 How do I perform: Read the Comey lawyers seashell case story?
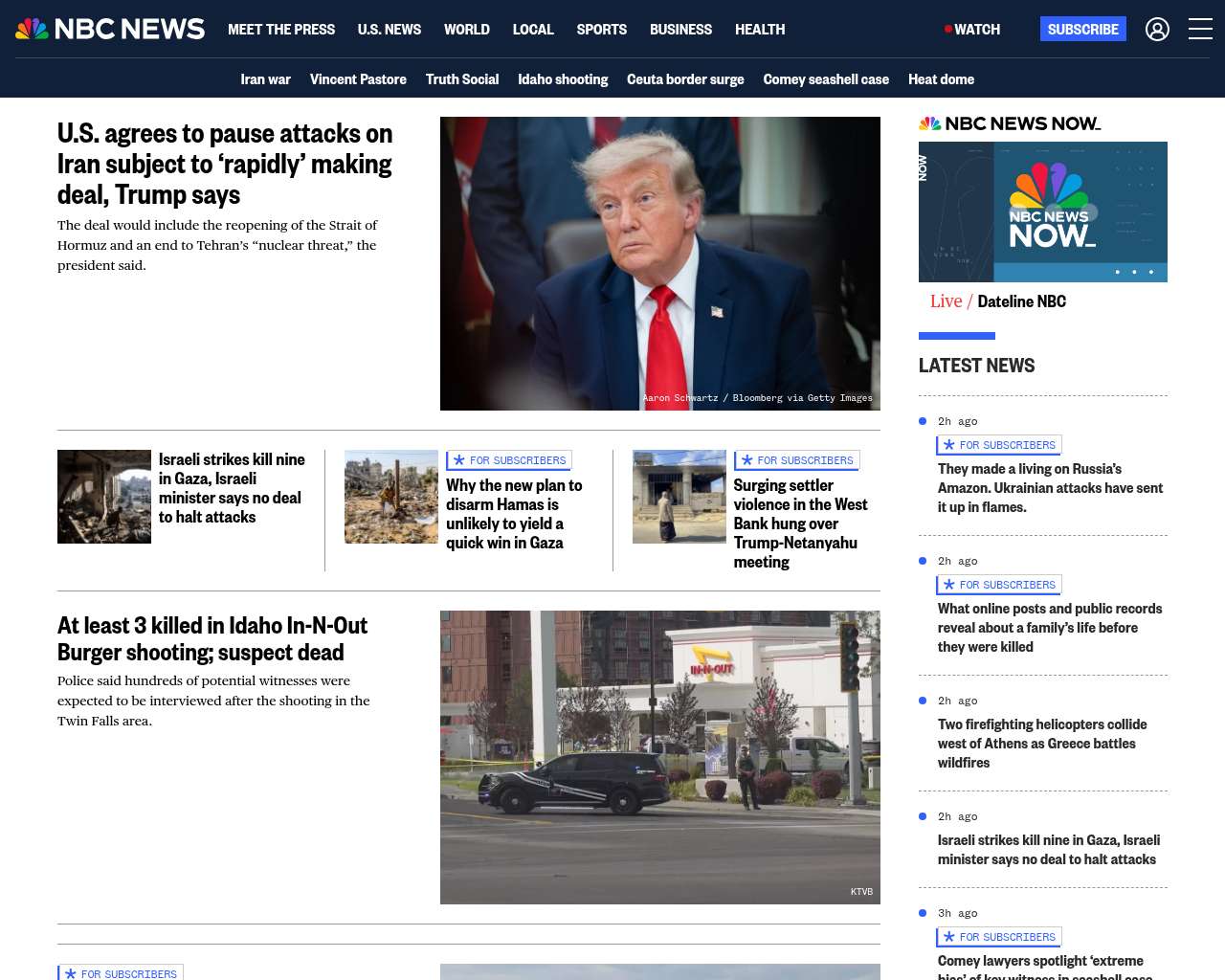coord(1045,965)
